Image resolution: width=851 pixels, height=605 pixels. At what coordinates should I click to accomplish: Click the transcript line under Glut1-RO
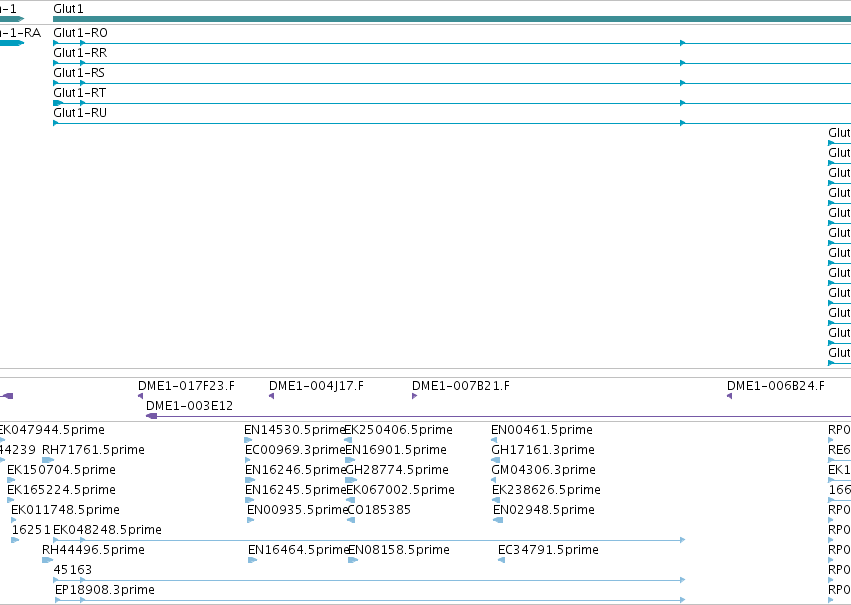click(x=452, y=43)
